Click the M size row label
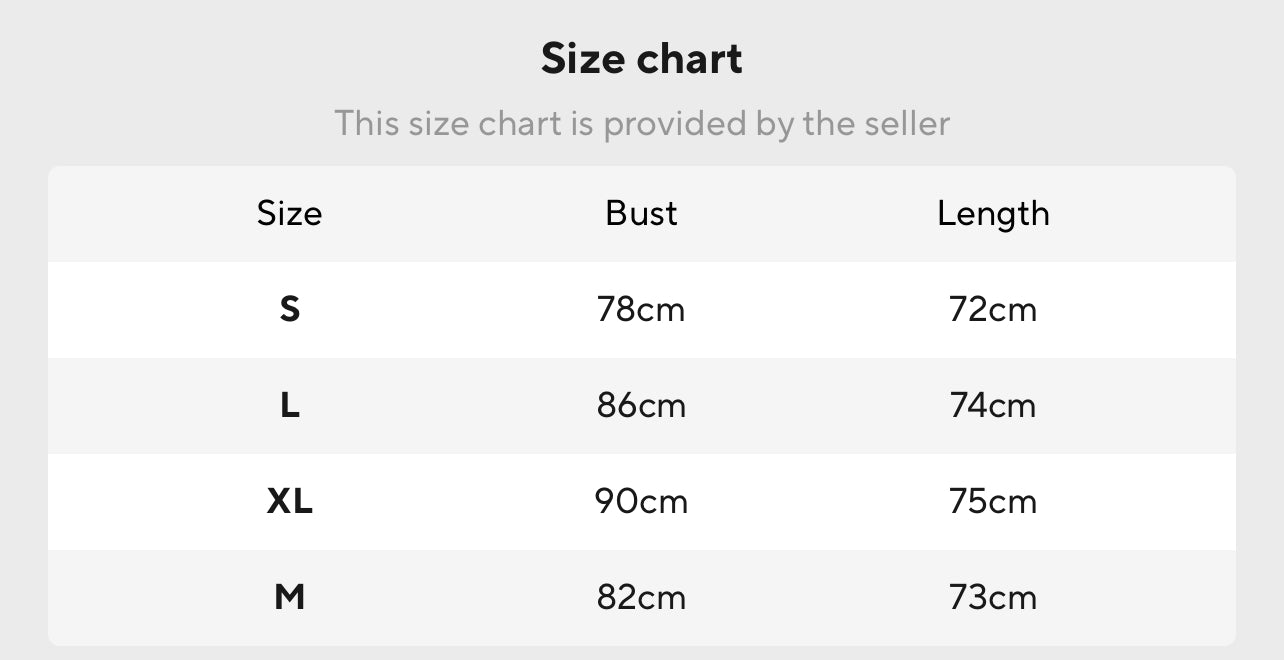This screenshot has width=1284, height=660. pyautogui.click(x=289, y=597)
